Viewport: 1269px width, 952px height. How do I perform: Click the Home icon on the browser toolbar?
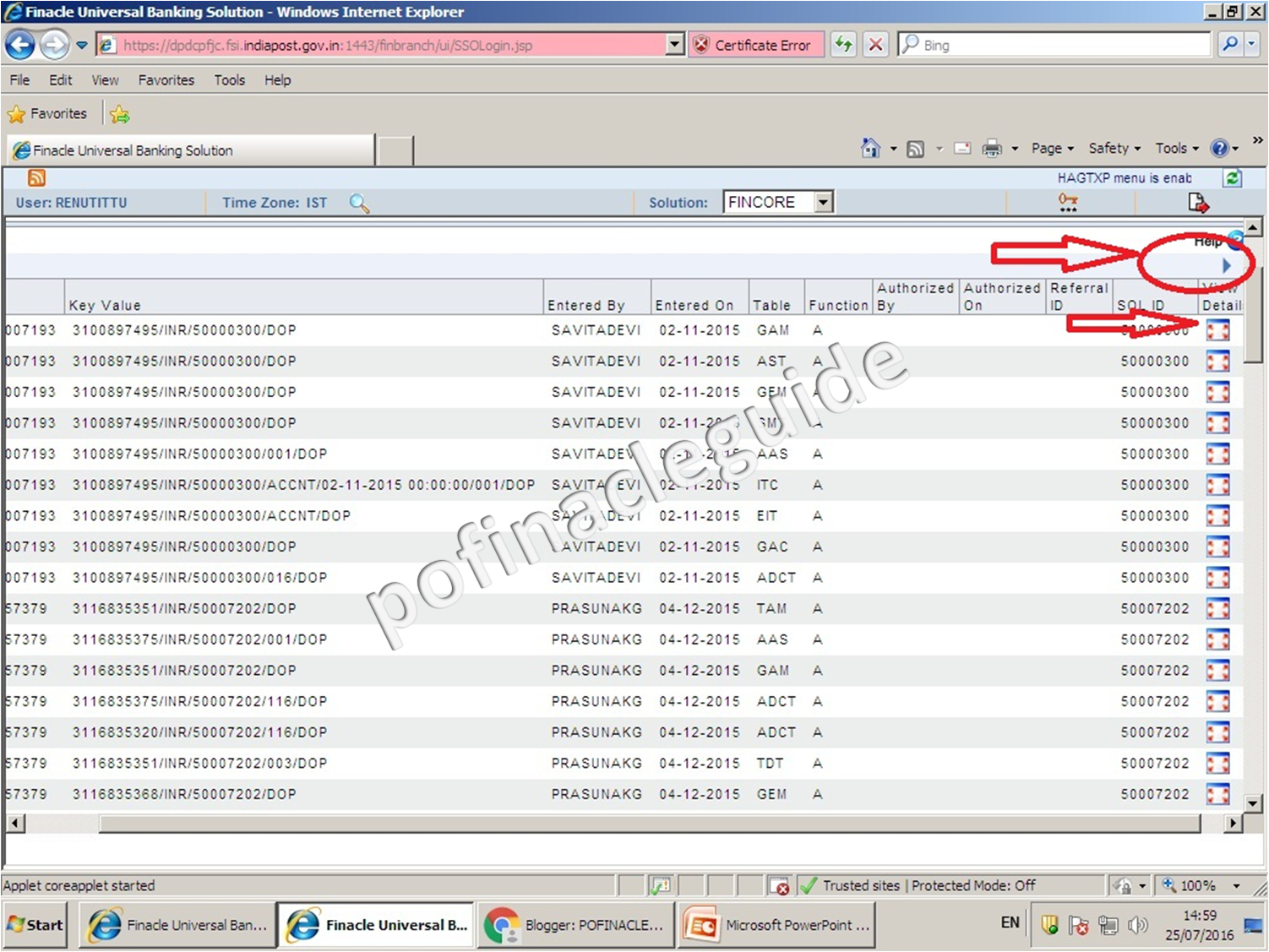(870, 148)
